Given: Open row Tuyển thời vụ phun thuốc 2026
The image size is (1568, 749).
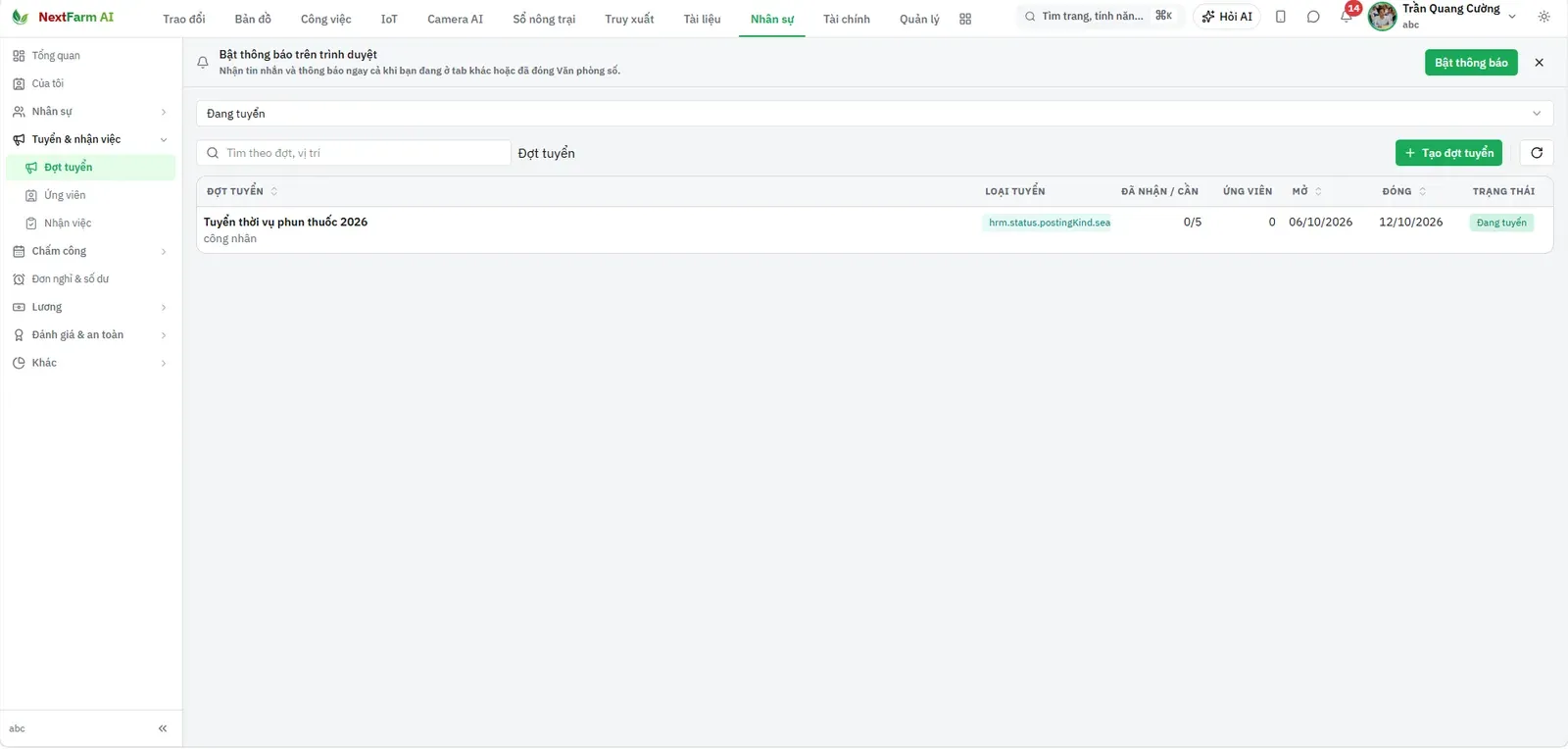Looking at the screenshot, I should [874, 229].
